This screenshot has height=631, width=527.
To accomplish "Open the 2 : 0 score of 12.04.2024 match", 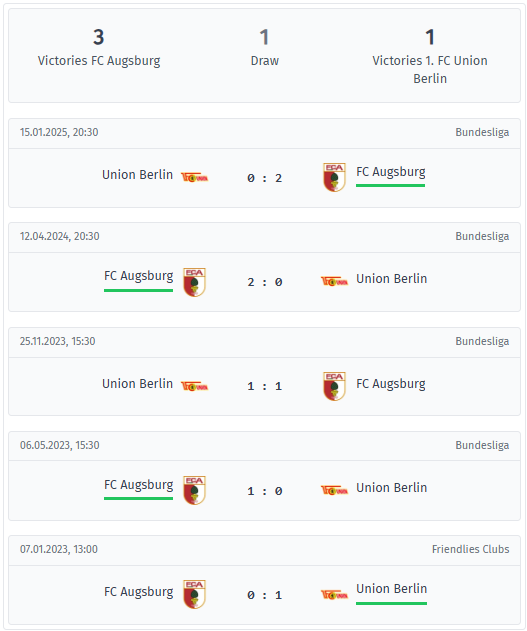I will (x=264, y=282).
